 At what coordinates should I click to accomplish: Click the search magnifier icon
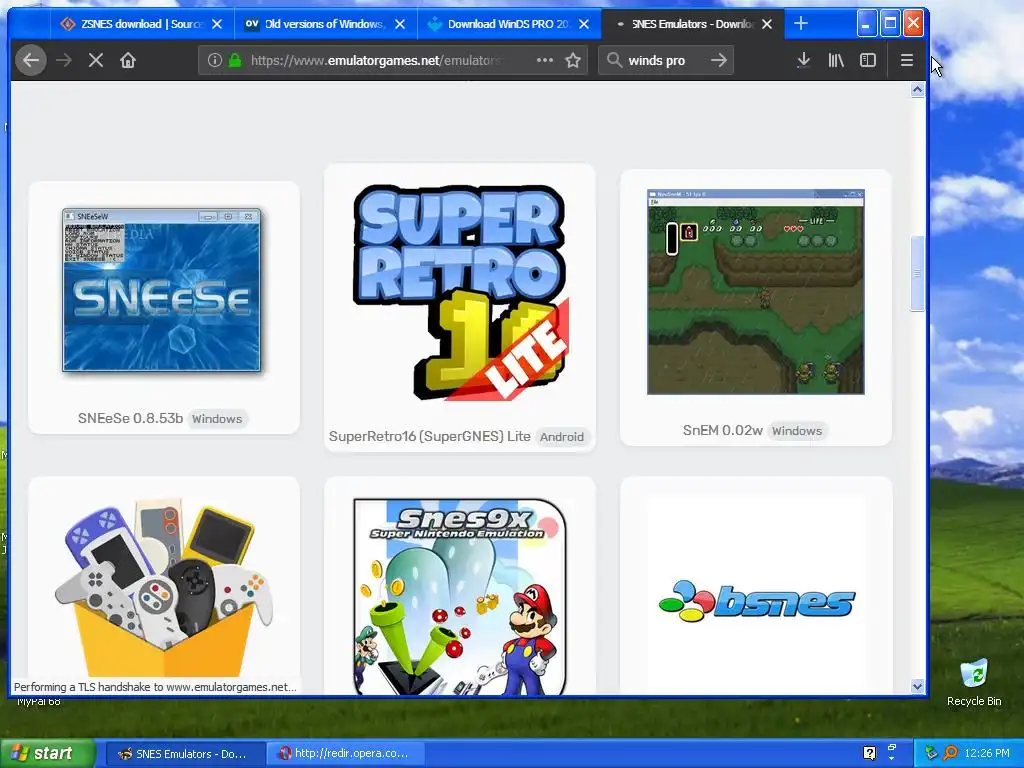pyautogui.click(x=614, y=60)
